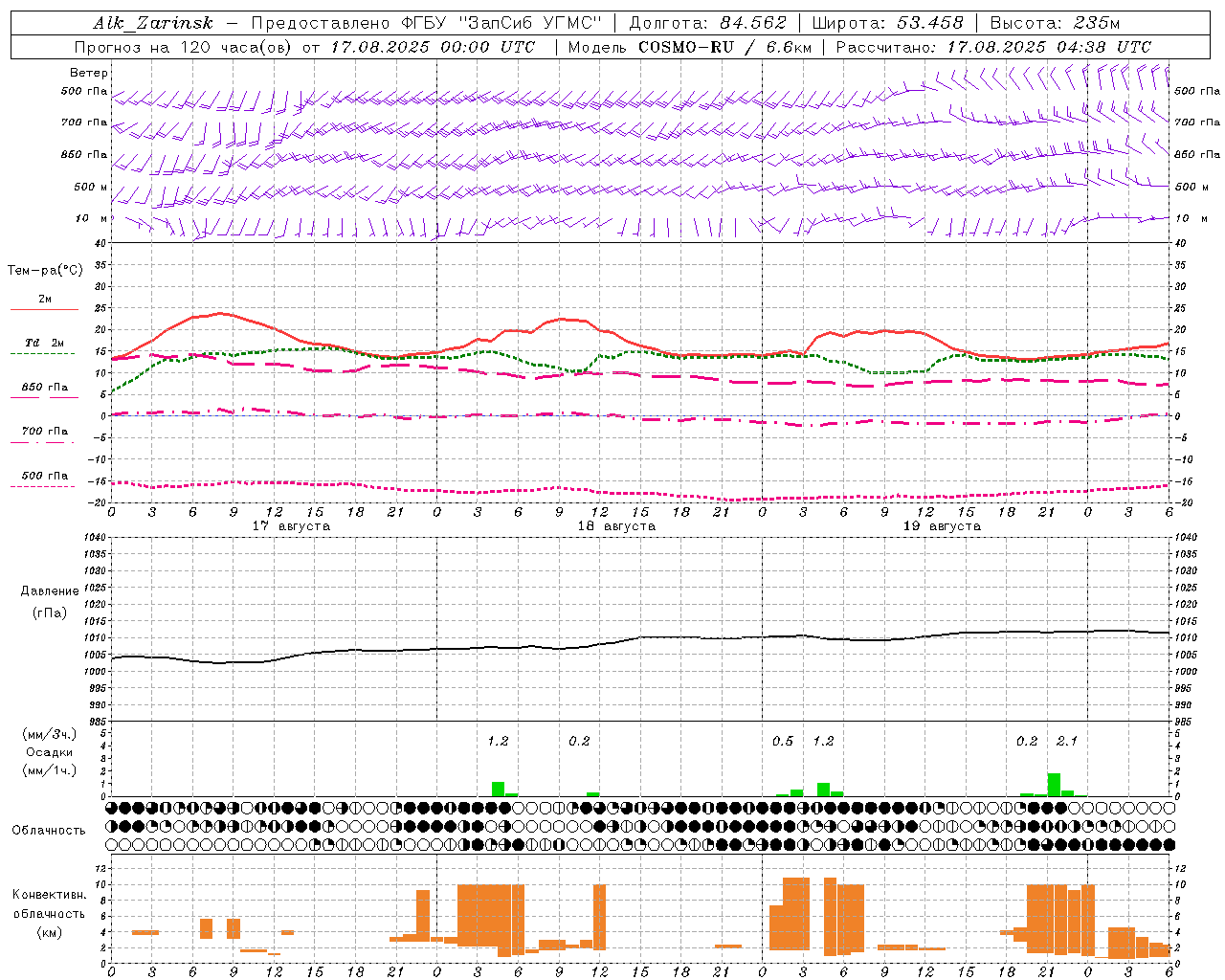Image resolution: width=1225 pixels, height=980 pixels.
Task: Click the Давление pressure panel label
Action: click(x=50, y=591)
